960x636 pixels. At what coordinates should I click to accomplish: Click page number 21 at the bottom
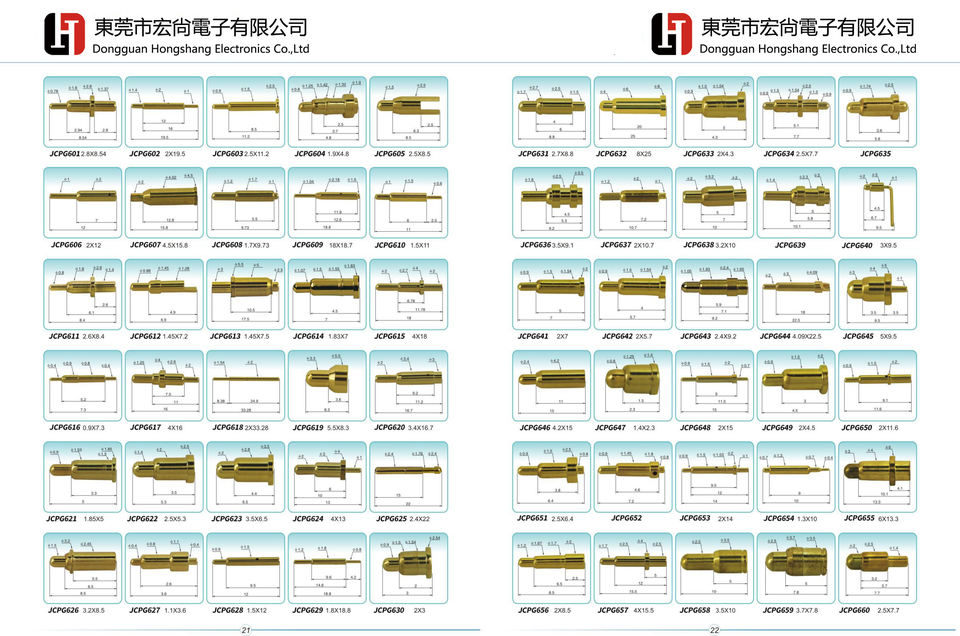pyautogui.click(x=246, y=630)
